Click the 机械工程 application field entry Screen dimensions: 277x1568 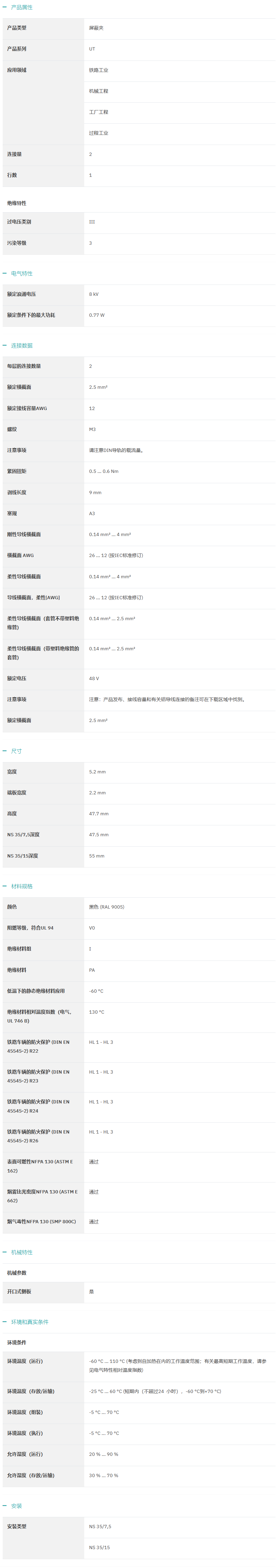click(99, 91)
